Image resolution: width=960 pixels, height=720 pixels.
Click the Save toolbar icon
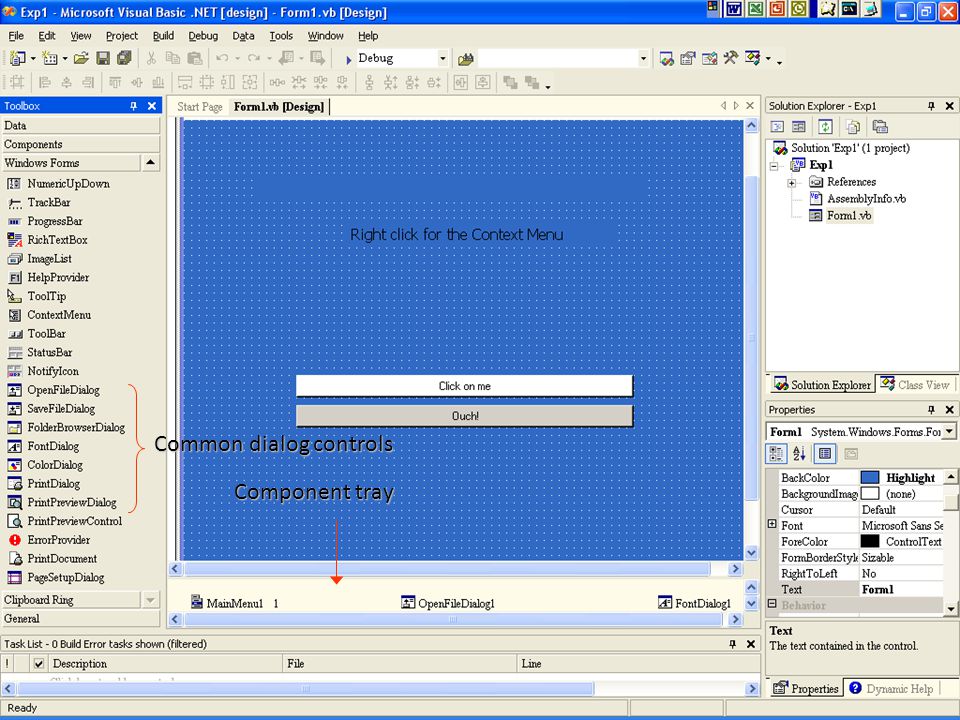coord(103,58)
